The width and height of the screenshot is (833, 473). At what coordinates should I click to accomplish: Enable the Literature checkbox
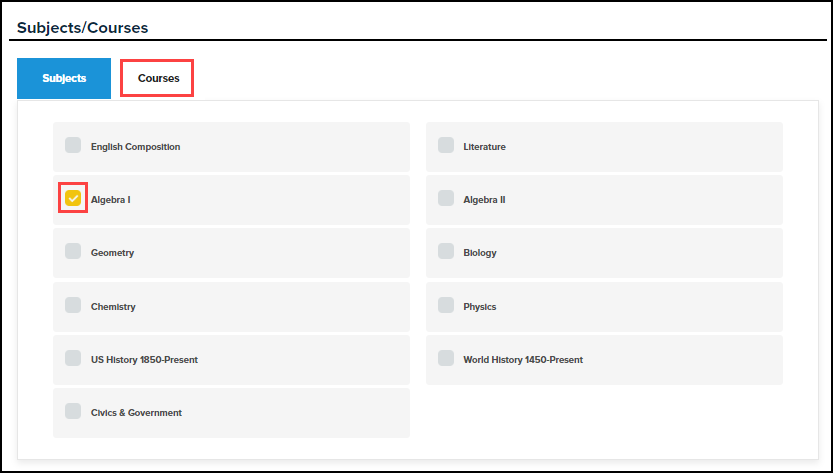click(446, 145)
